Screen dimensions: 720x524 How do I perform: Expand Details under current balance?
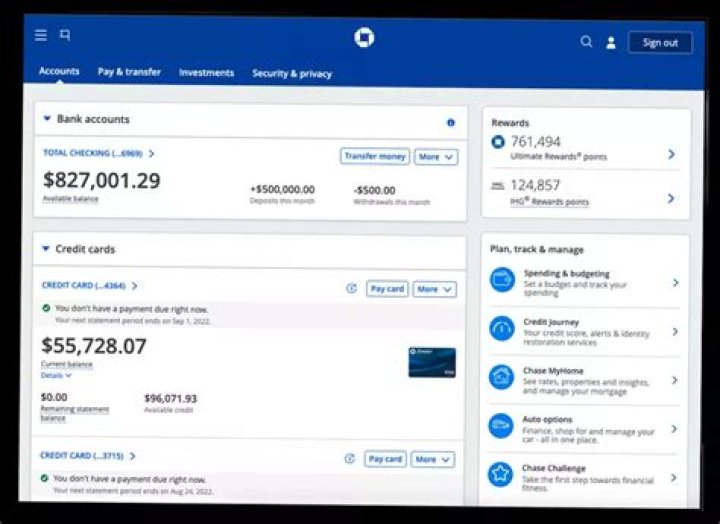[56, 375]
